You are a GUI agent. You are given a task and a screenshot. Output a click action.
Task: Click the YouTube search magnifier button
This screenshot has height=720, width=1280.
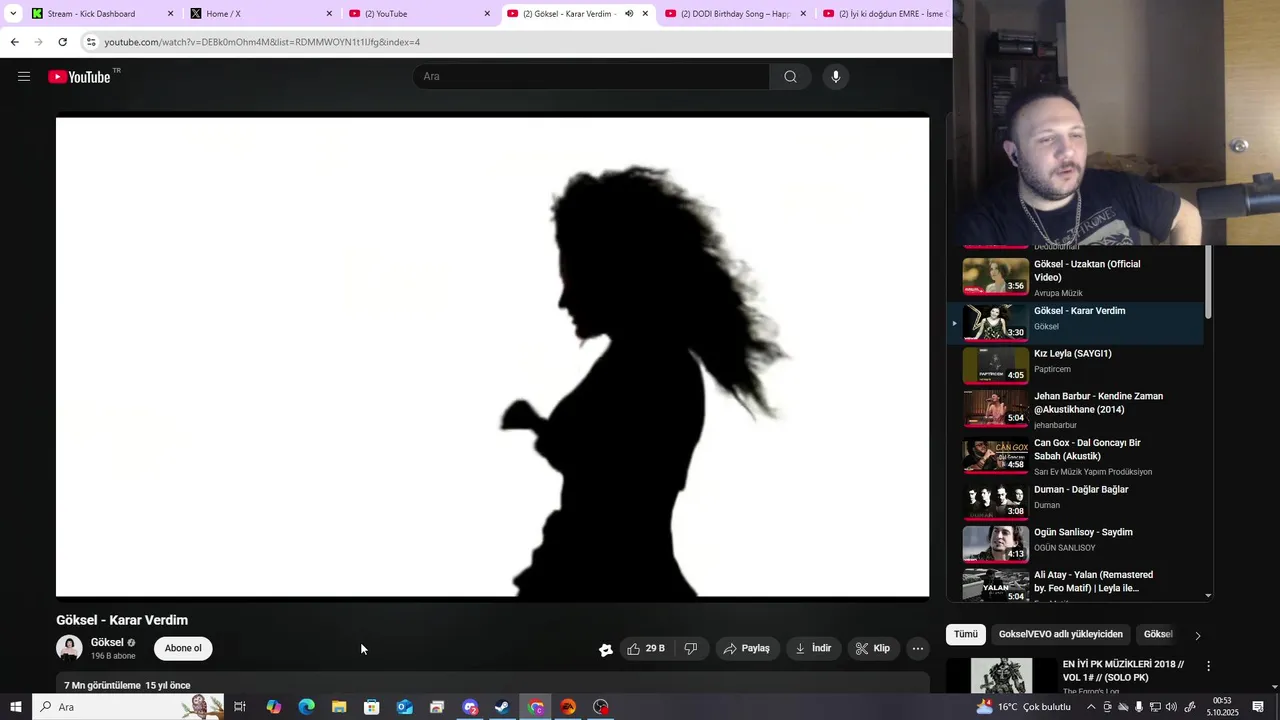pos(790,76)
